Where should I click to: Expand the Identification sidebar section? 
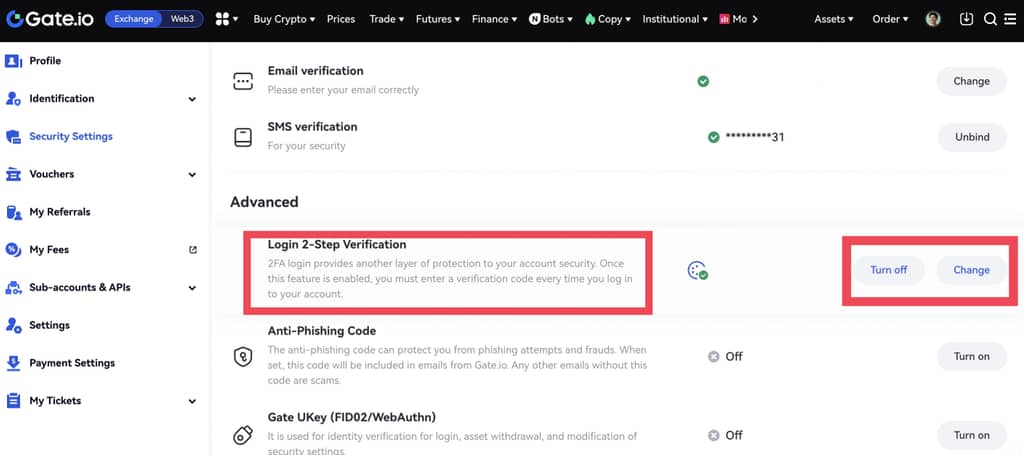pos(192,99)
